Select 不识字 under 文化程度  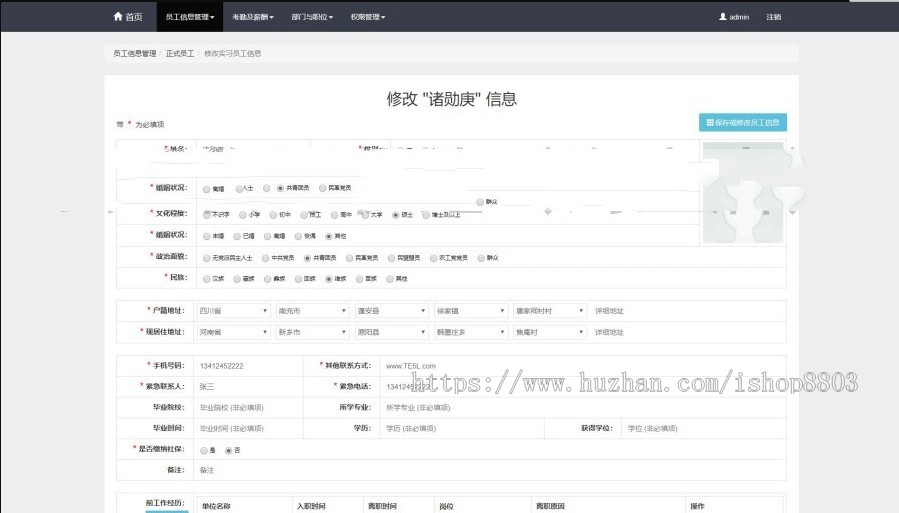[206, 215]
